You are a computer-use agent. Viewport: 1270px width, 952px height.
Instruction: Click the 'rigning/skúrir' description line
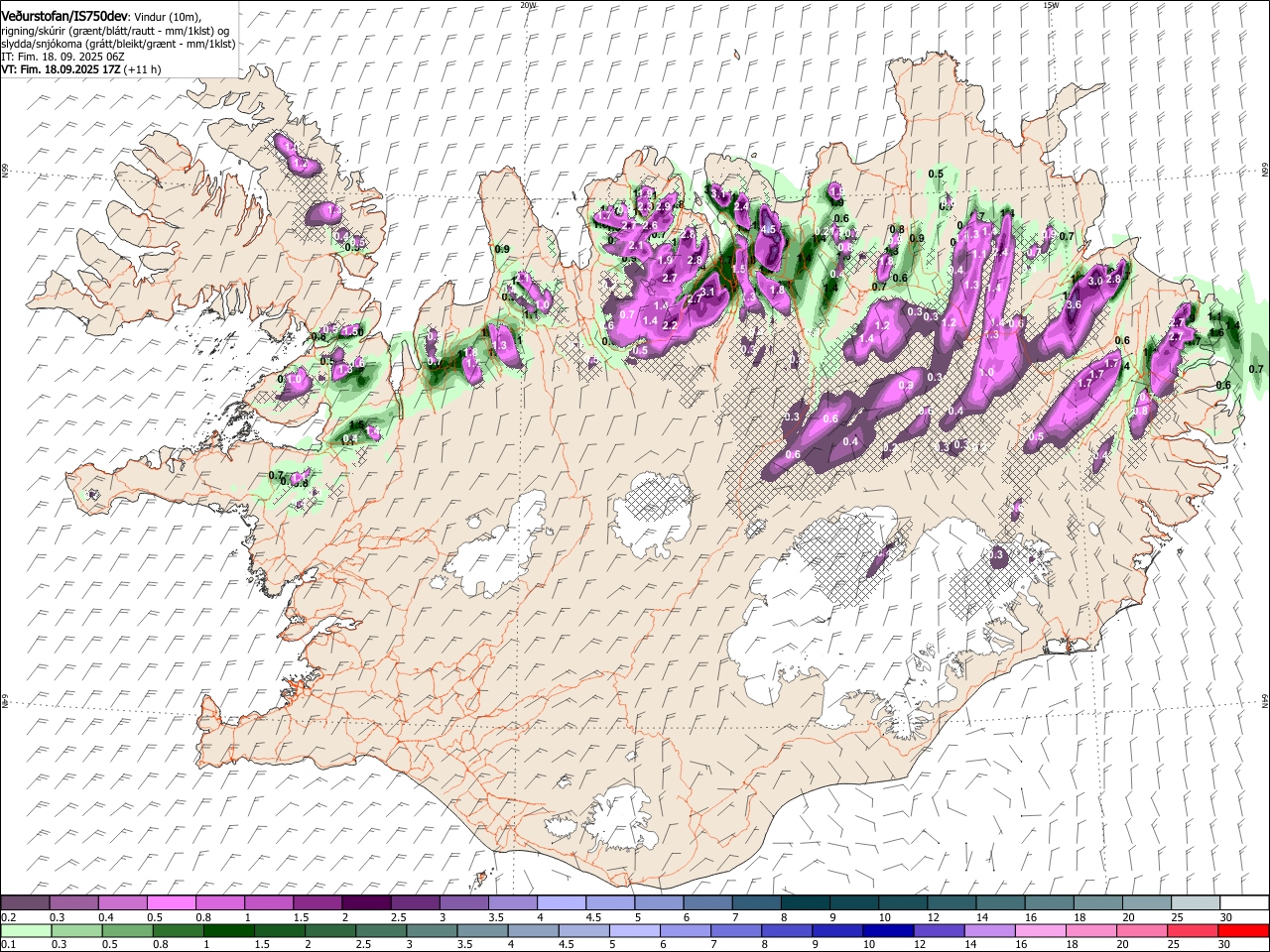click(x=115, y=31)
